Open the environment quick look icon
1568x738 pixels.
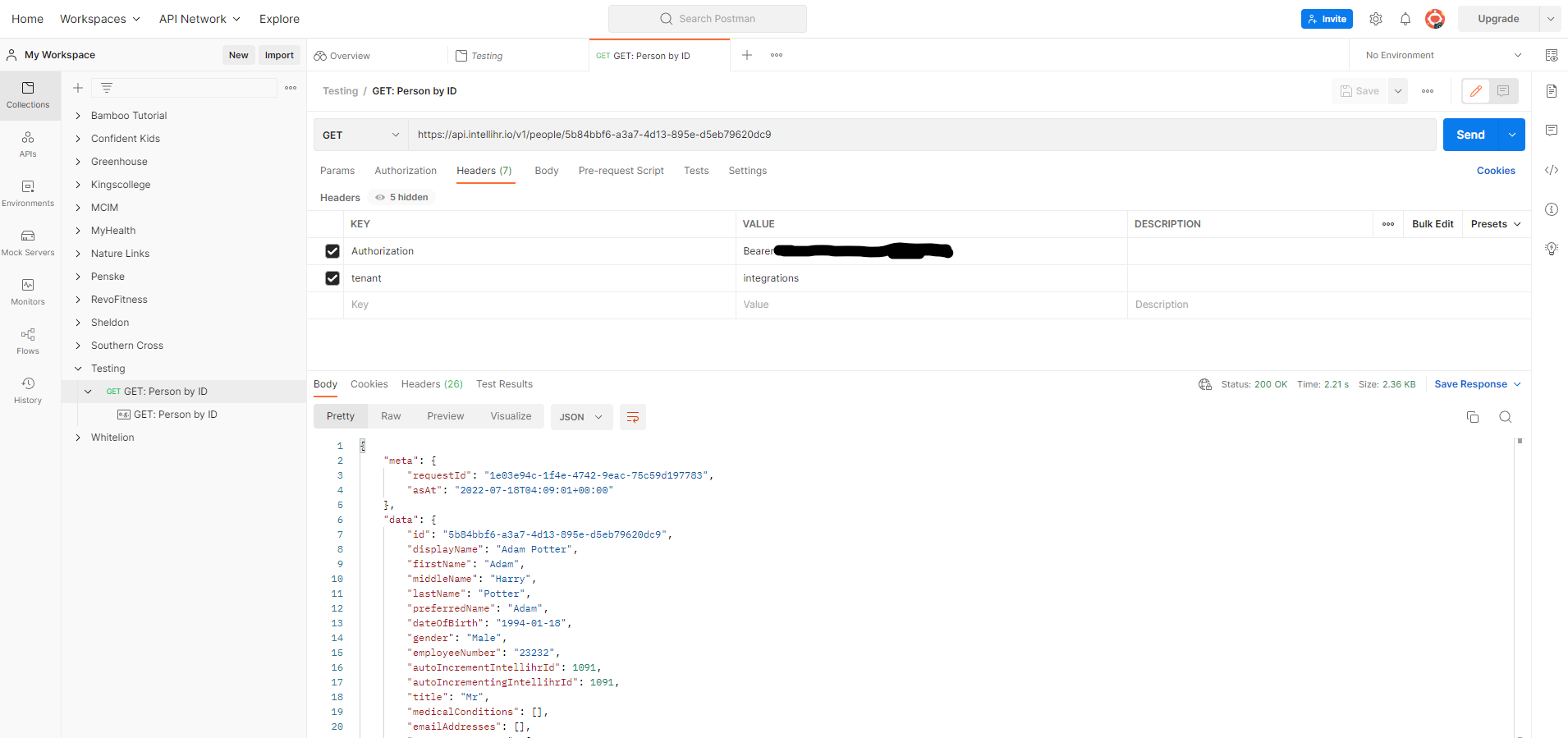pyautogui.click(x=1552, y=55)
